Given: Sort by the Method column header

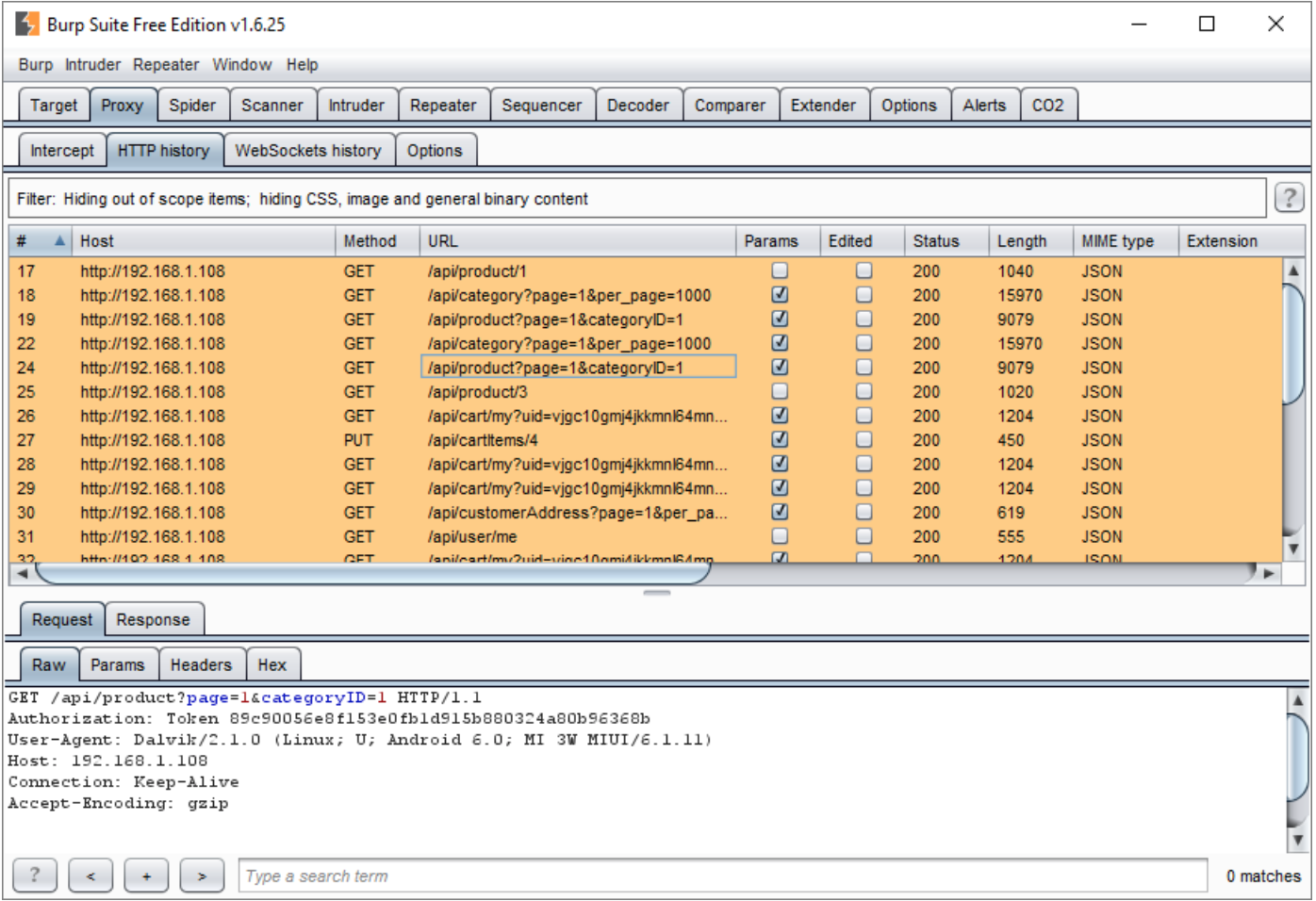Looking at the screenshot, I should [x=377, y=240].
